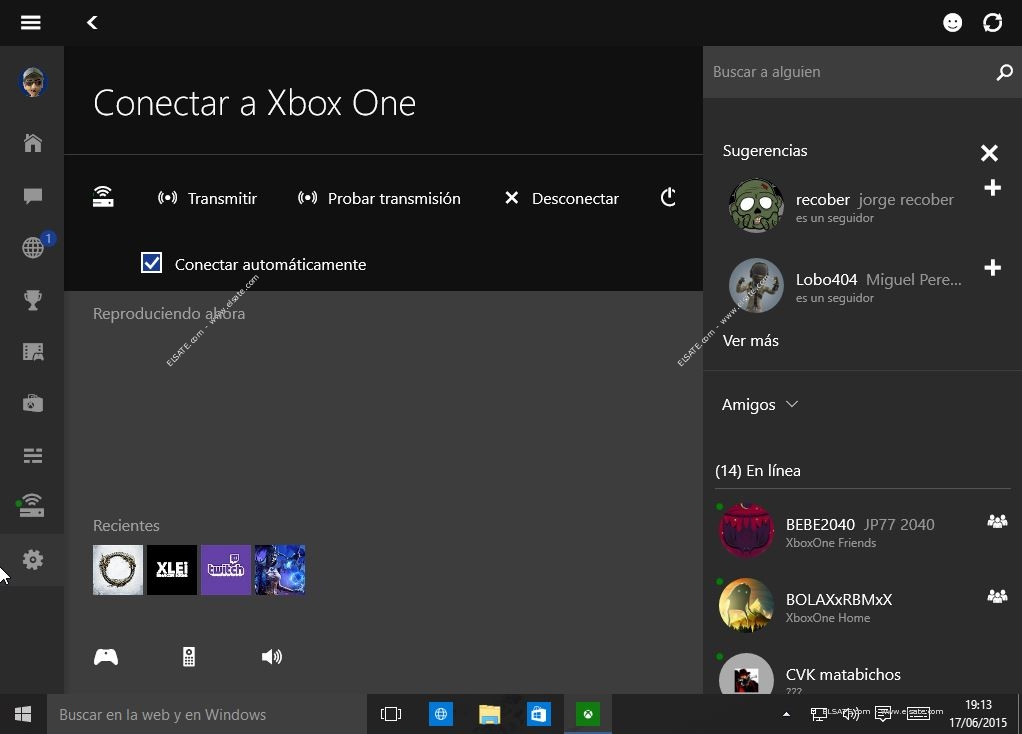This screenshot has width=1022, height=734.
Task: Open XLEi recent thumbnail
Action: (172, 570)
